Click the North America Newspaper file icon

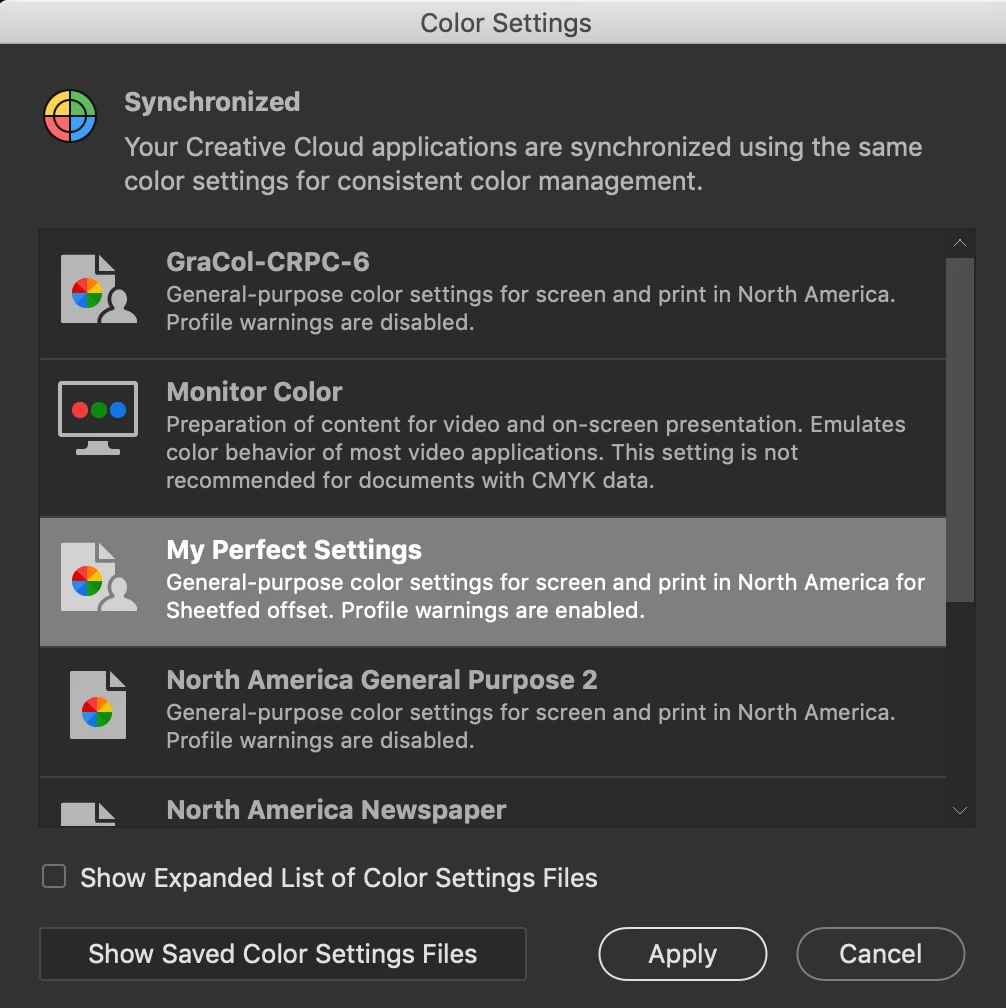point(88,814)
